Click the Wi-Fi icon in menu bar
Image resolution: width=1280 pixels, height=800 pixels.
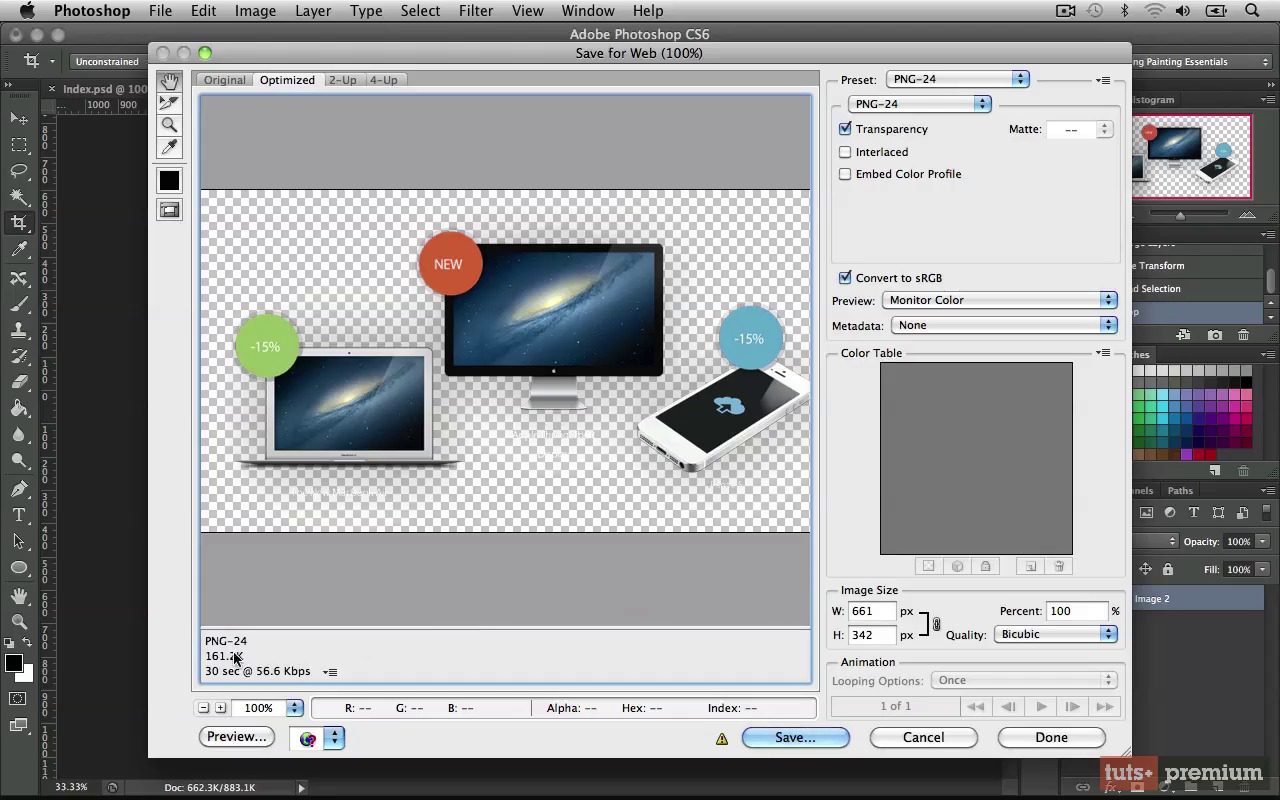click(1155, 11)
